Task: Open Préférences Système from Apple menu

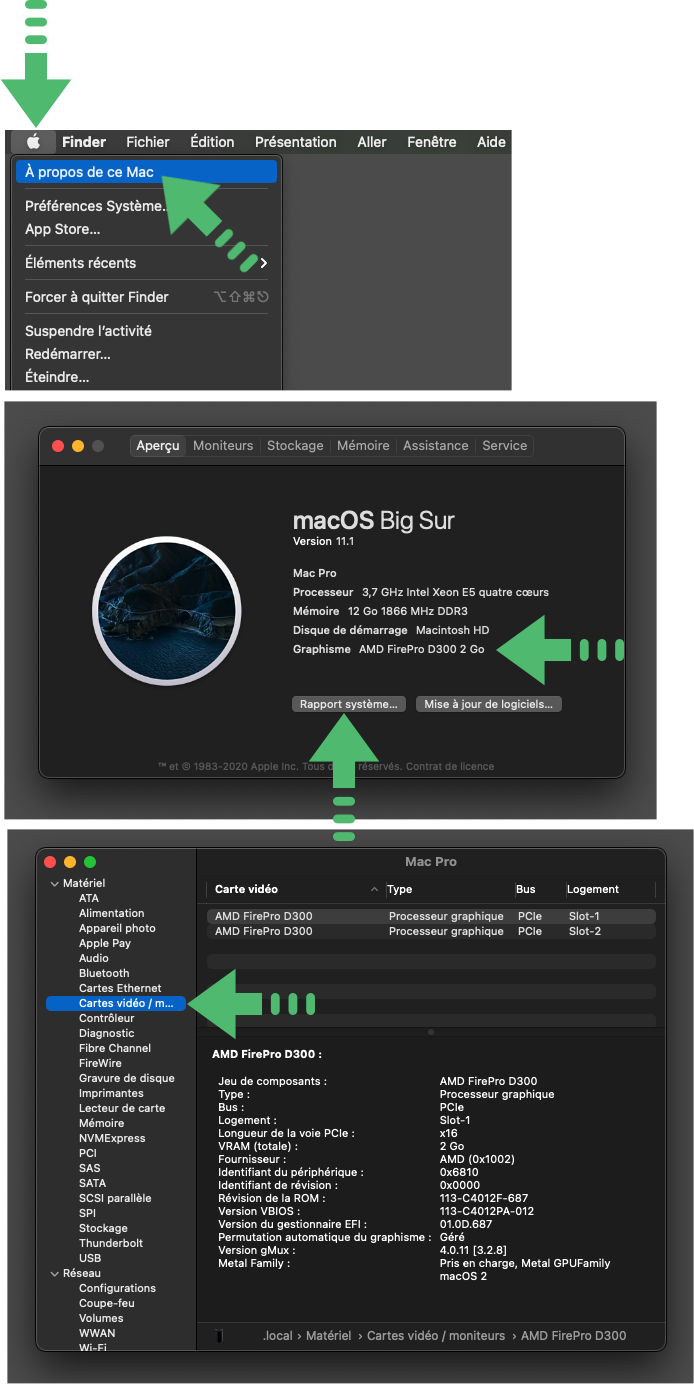Action: 95,206
